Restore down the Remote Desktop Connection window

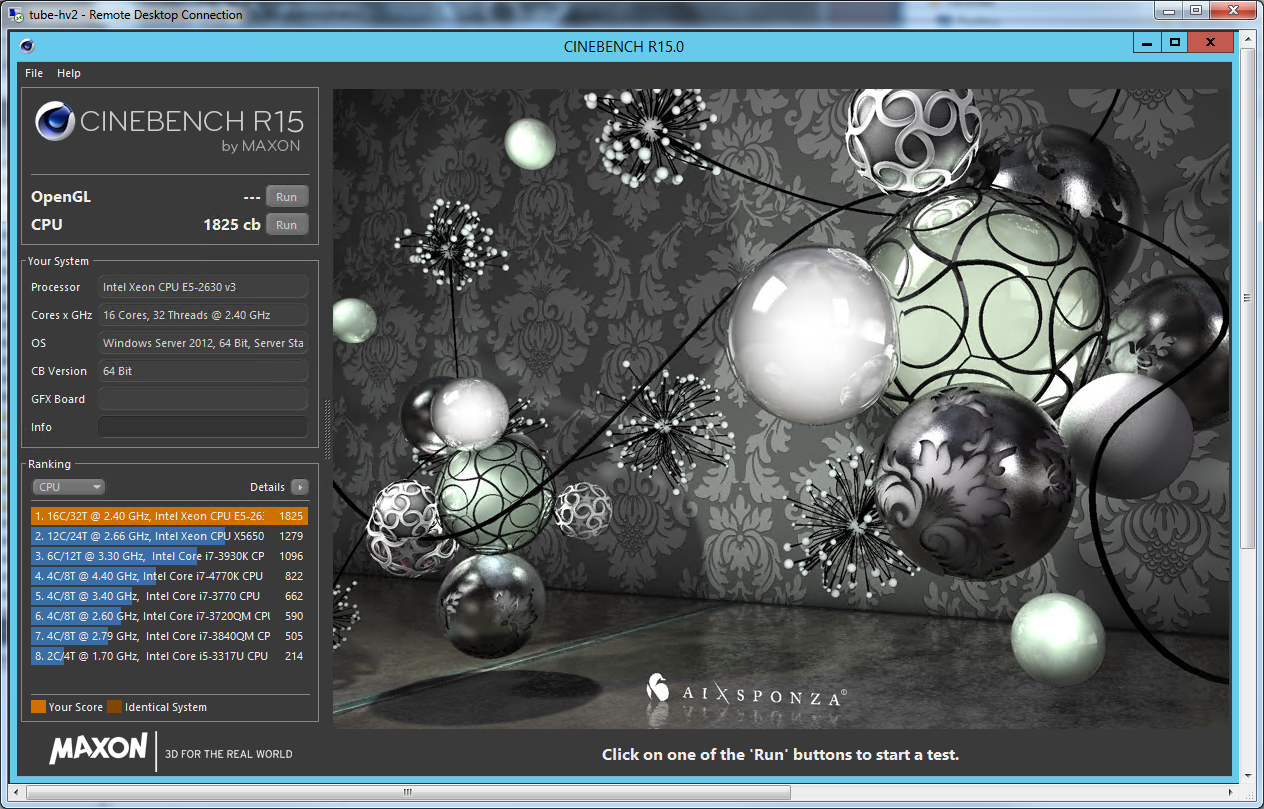(1196, 10)
